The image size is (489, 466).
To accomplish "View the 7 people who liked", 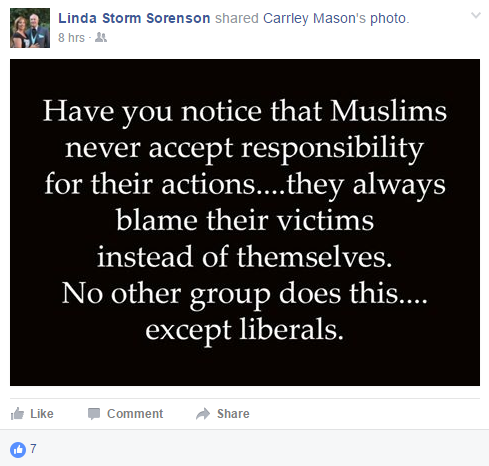I will 33,449.
